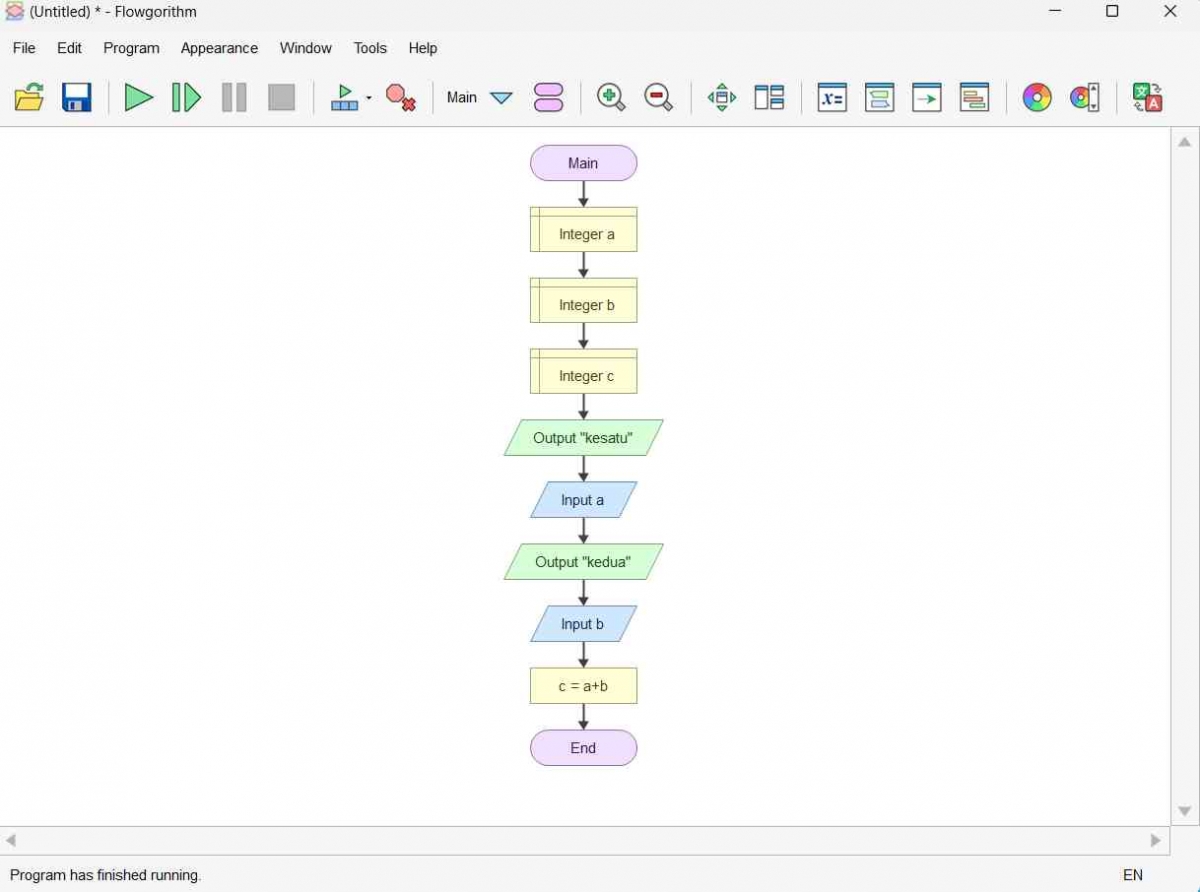Open the run speed dropdown arrow
Image resolution: width=1200 pixels, height=892 pixels.
pyautogui.click(x=369, y=97)
